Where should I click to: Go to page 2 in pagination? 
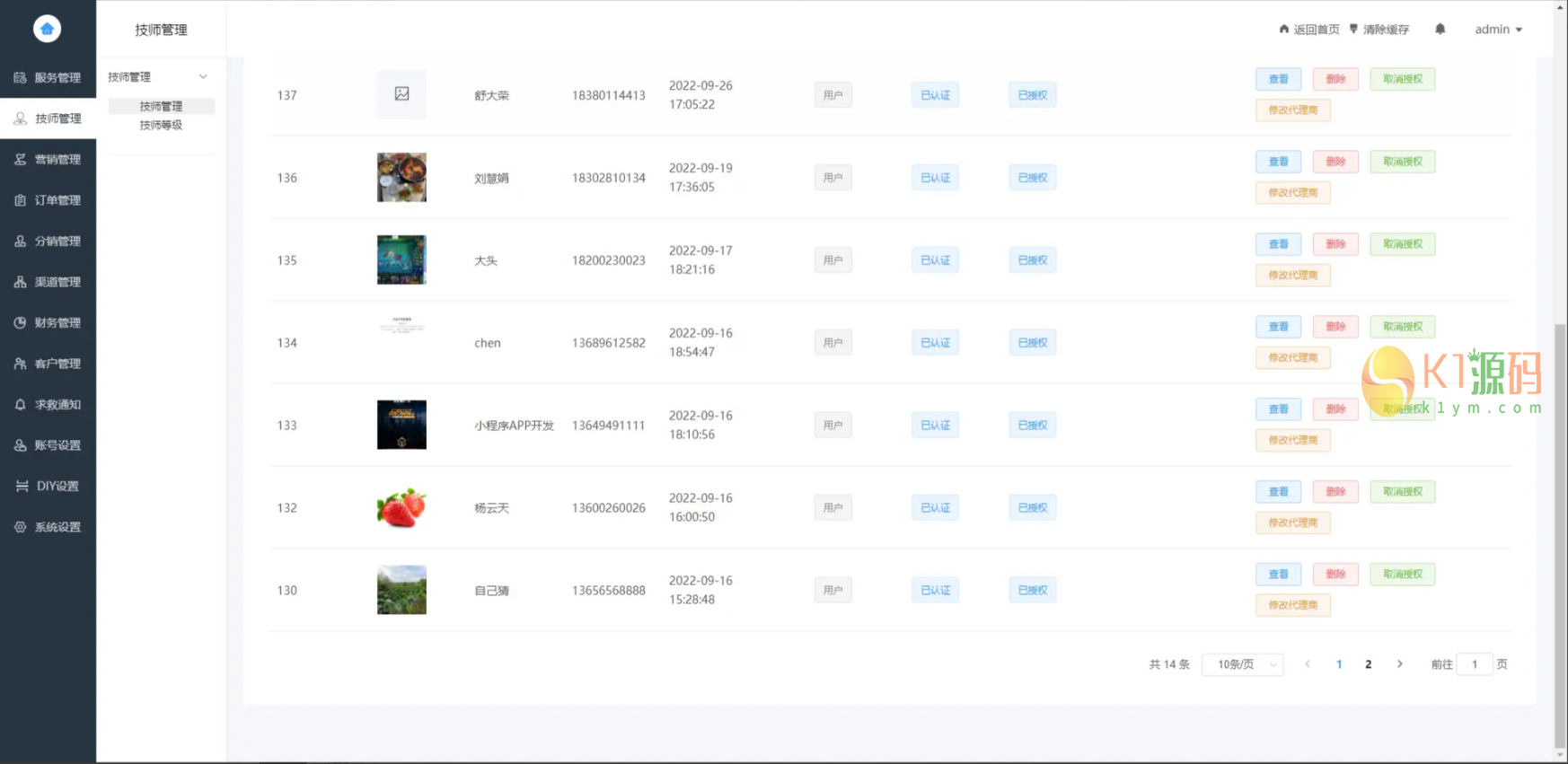[1369, 664]
